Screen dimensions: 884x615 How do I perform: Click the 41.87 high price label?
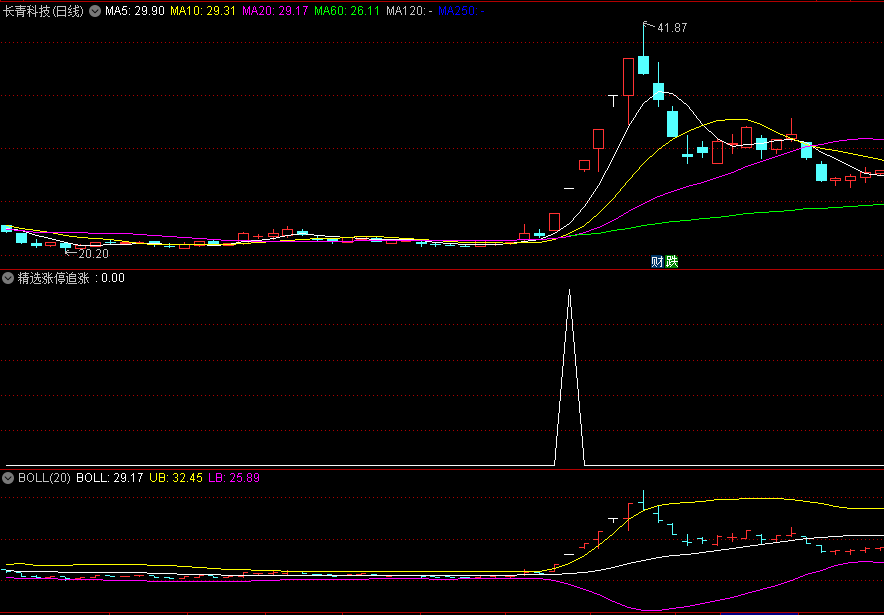[672, 28]
